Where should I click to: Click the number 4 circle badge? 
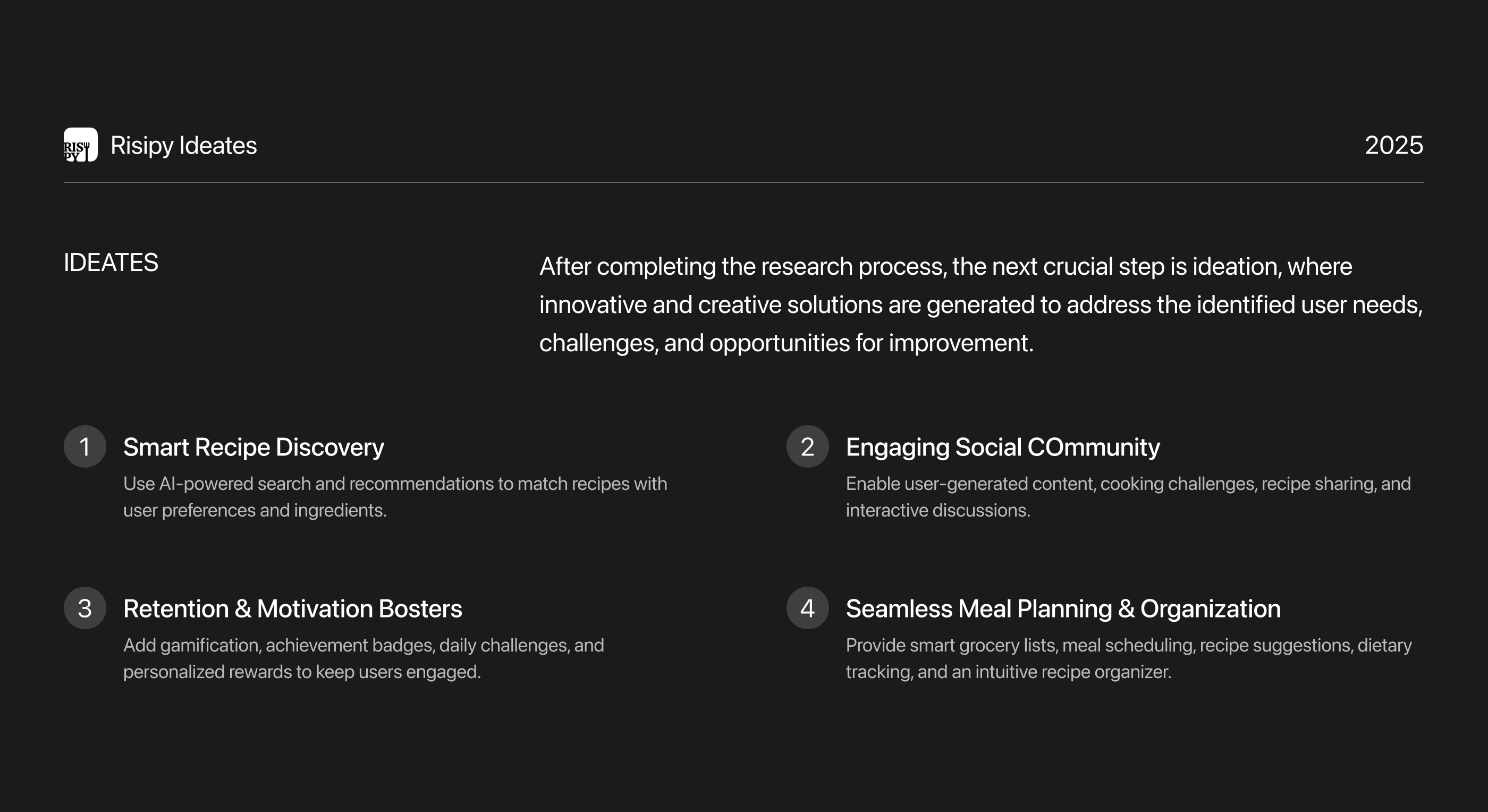807,608
